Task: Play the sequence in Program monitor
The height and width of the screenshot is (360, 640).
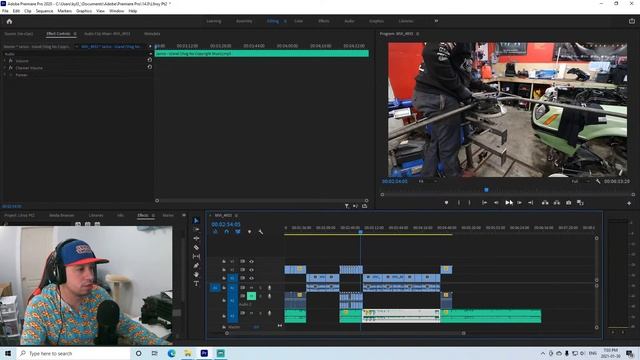Action: [509, 202]
